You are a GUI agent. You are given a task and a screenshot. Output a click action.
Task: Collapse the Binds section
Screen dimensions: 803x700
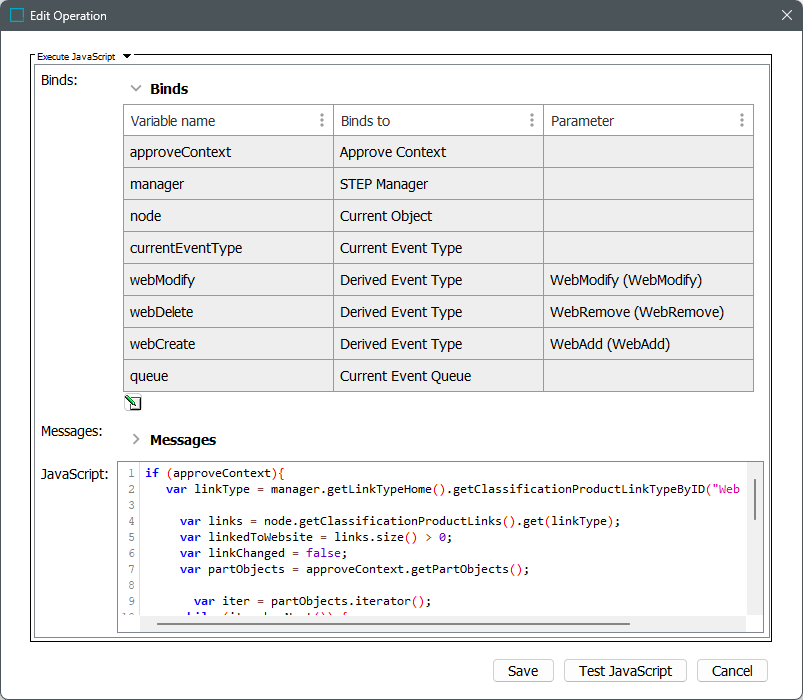[x=136, y=89]
